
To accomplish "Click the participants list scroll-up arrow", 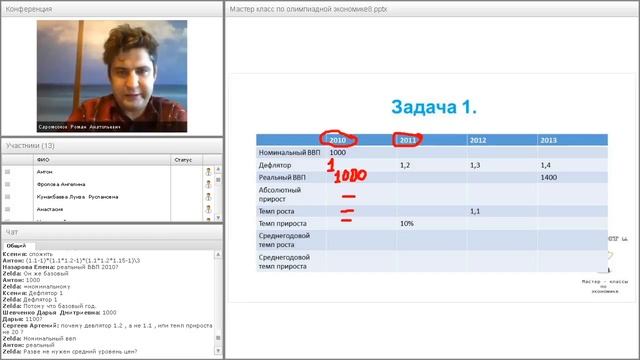I will coord(218,169).
